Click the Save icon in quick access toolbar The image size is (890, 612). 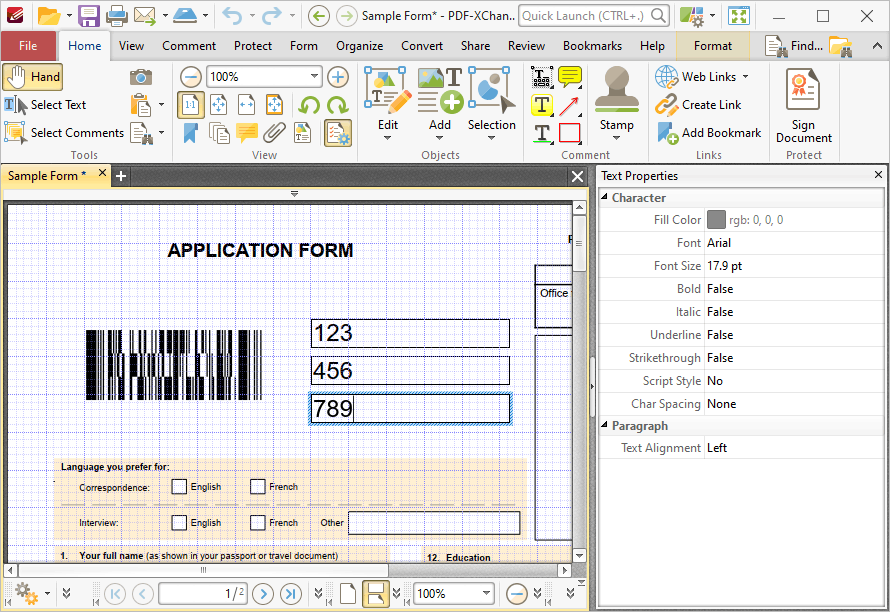click(89, 16)
